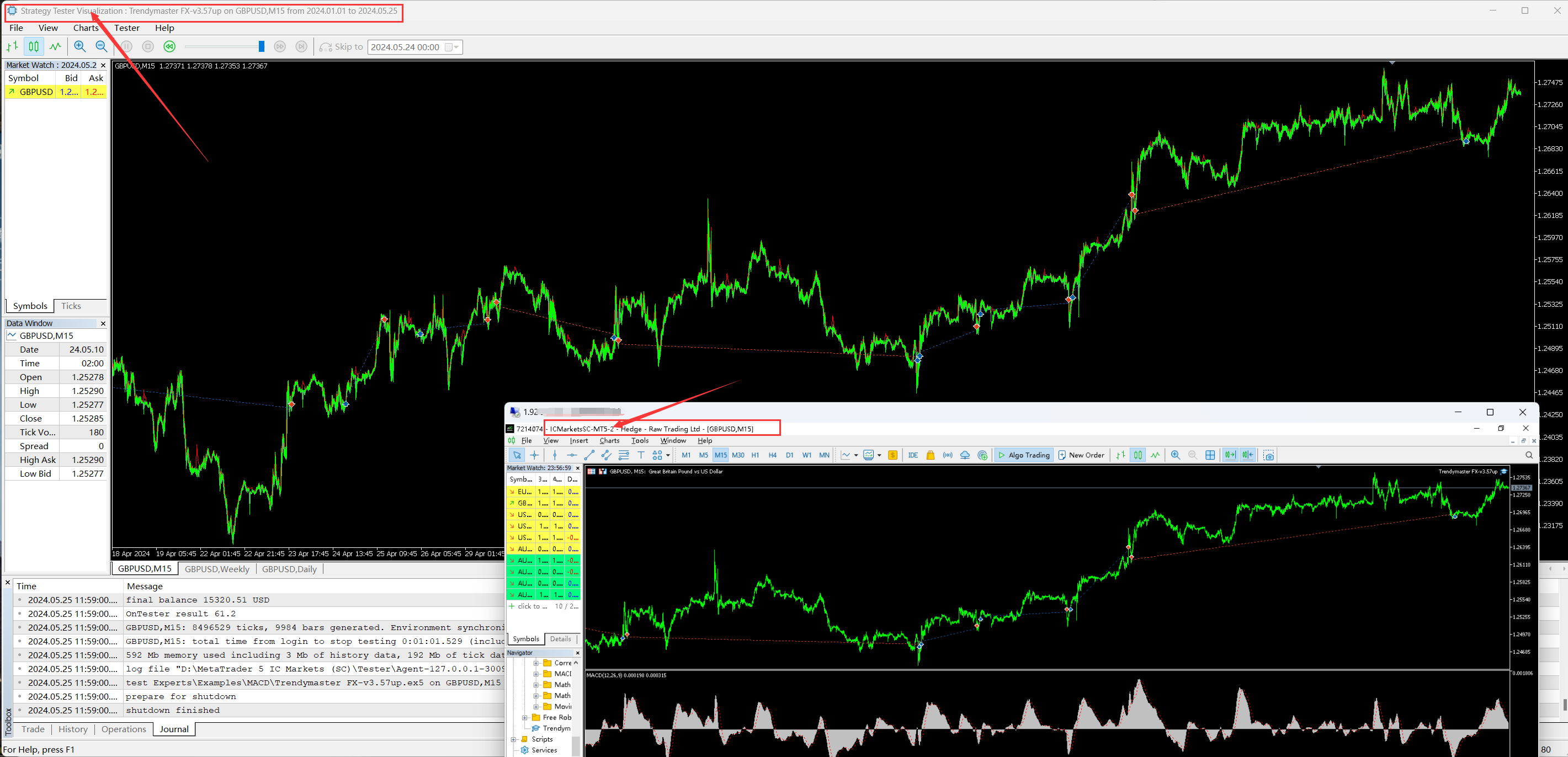Click the New Order button
Screen dimensions: 1568x757
point(1081,455)
